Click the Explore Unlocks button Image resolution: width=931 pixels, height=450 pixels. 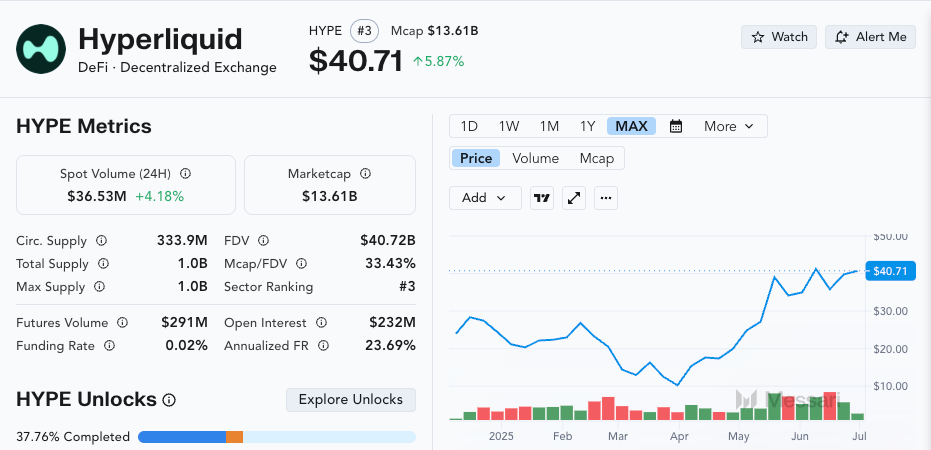351,400
